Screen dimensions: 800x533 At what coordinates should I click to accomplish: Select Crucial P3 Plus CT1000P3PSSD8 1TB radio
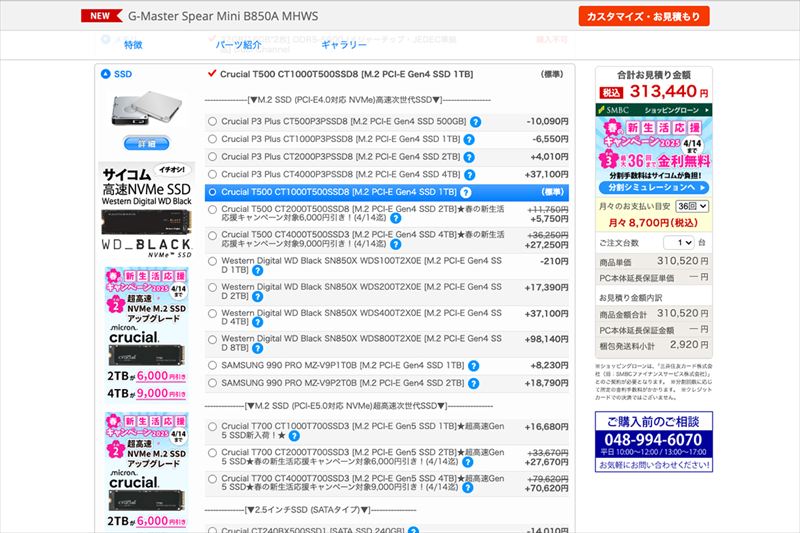click(x=212, y=139)
